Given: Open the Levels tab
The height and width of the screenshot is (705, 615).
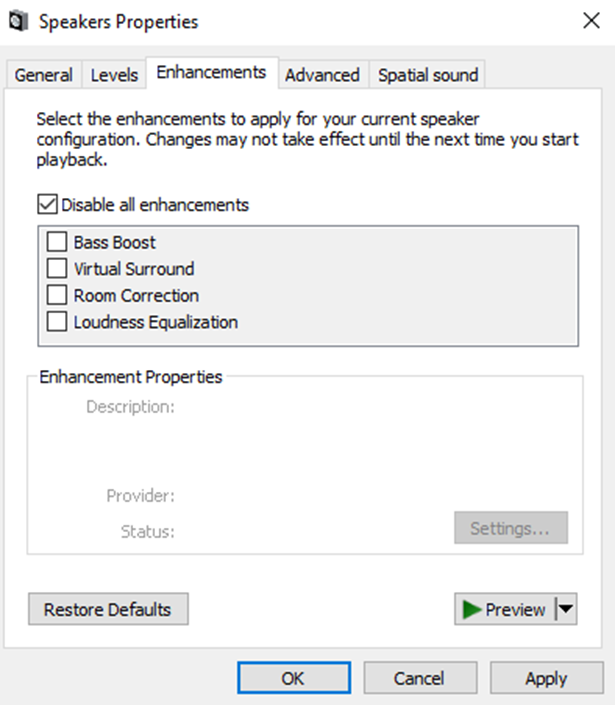Looking at the screenshot, I should point(114,75).
